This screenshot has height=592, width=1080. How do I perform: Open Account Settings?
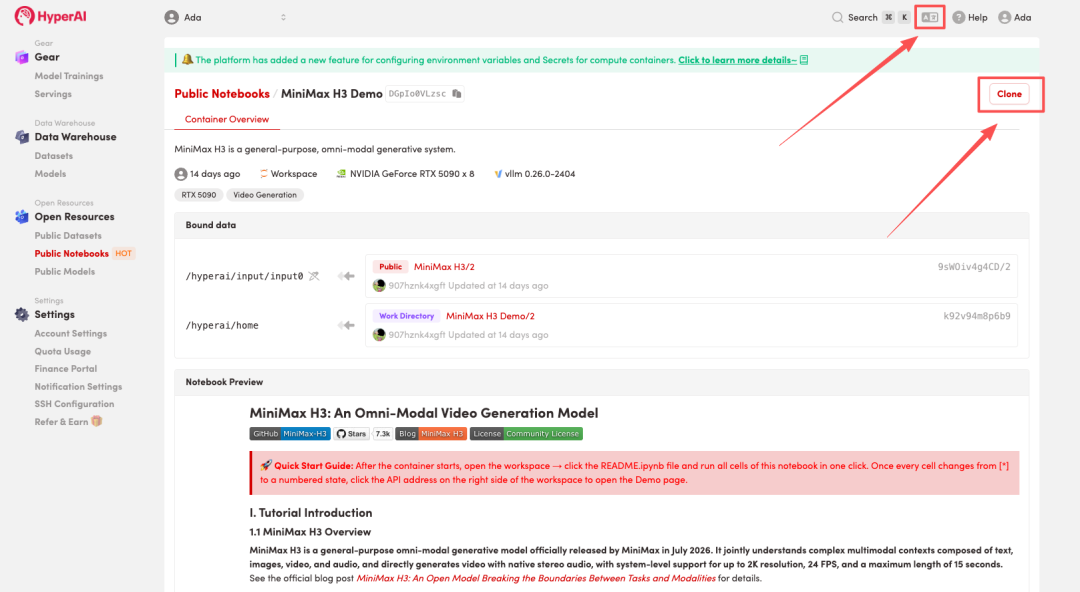point(71,334)
